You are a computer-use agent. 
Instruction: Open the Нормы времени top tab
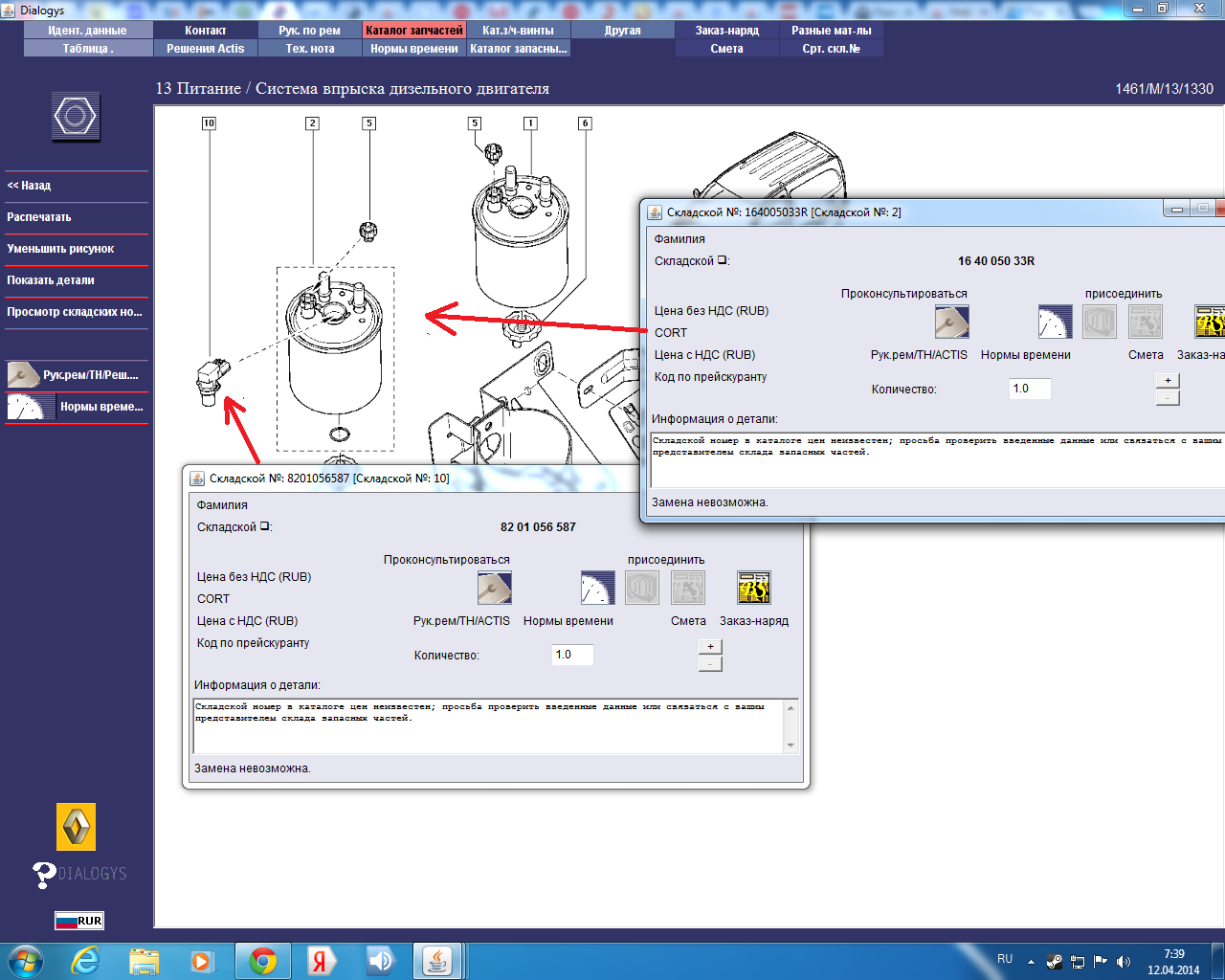(414, 49)
